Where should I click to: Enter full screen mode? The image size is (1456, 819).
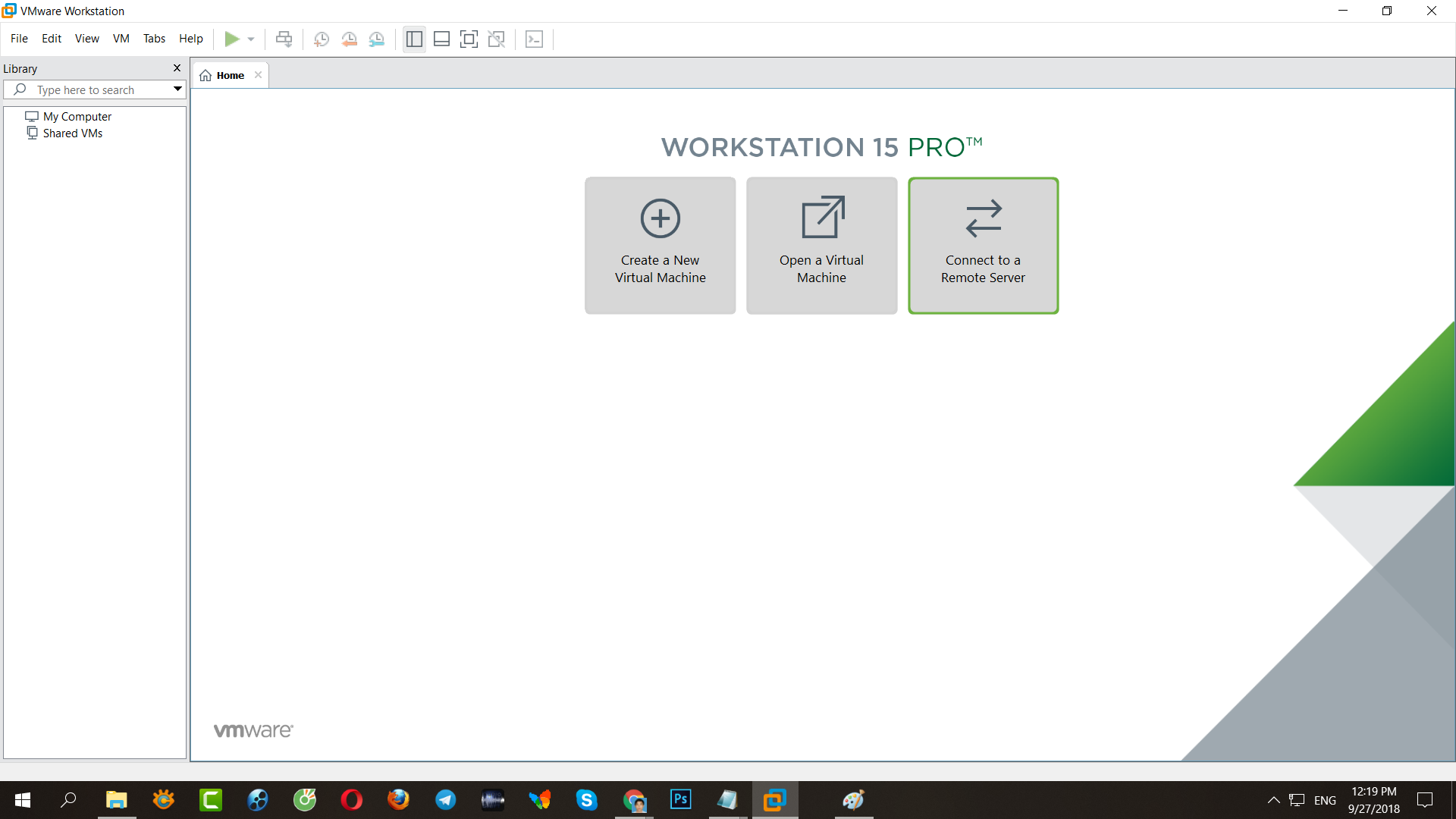pyautogui.click(x=469, y=39)
